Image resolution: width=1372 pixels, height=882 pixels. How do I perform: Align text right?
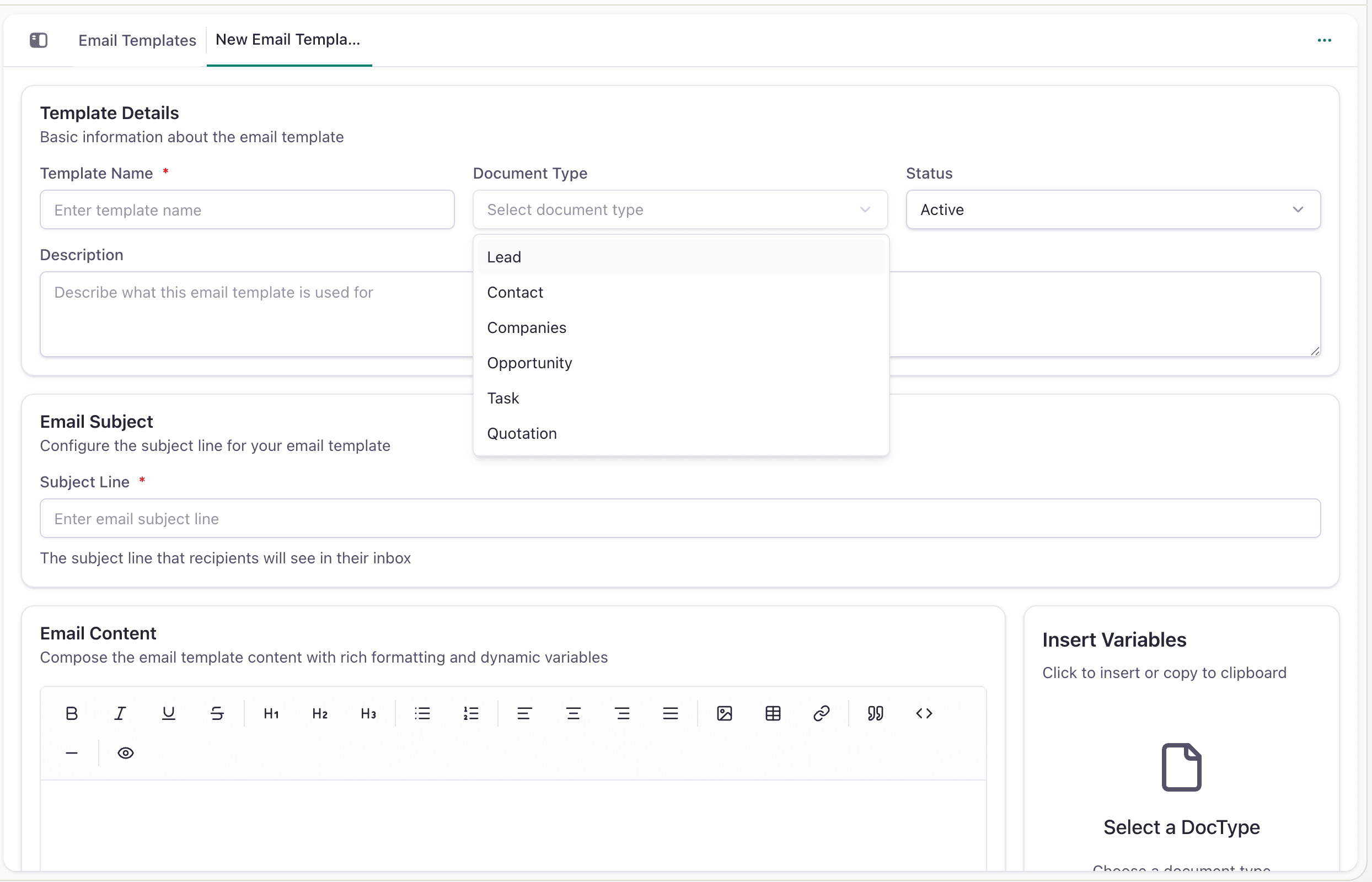(622, 713)
